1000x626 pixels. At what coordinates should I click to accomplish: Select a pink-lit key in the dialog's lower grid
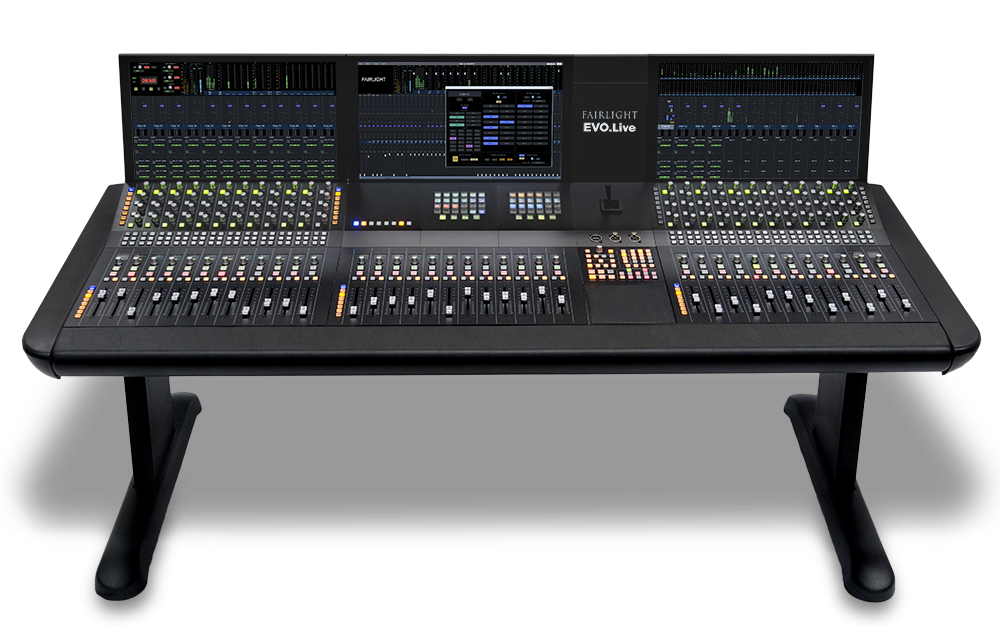[455, 138]
